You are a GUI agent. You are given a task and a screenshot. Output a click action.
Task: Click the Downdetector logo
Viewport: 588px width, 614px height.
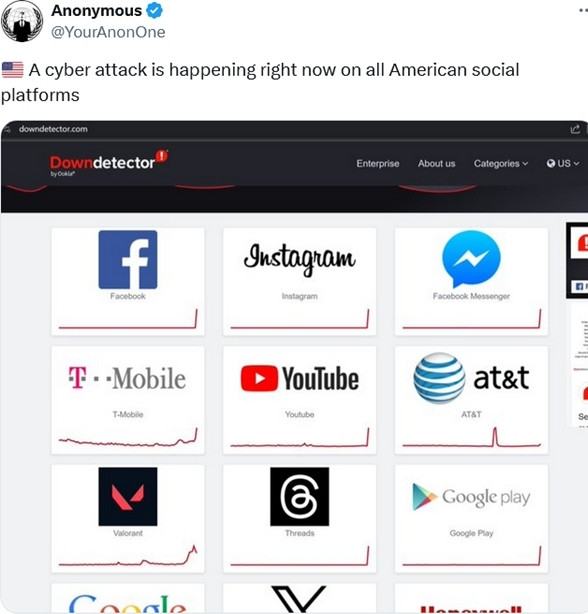pyautogui.click(x=109, y=163)
